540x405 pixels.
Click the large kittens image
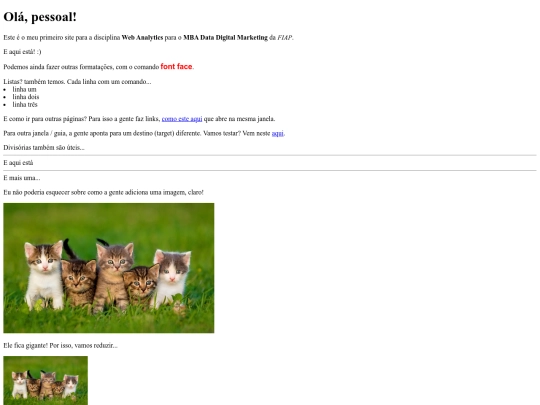[x=109, y=268]
